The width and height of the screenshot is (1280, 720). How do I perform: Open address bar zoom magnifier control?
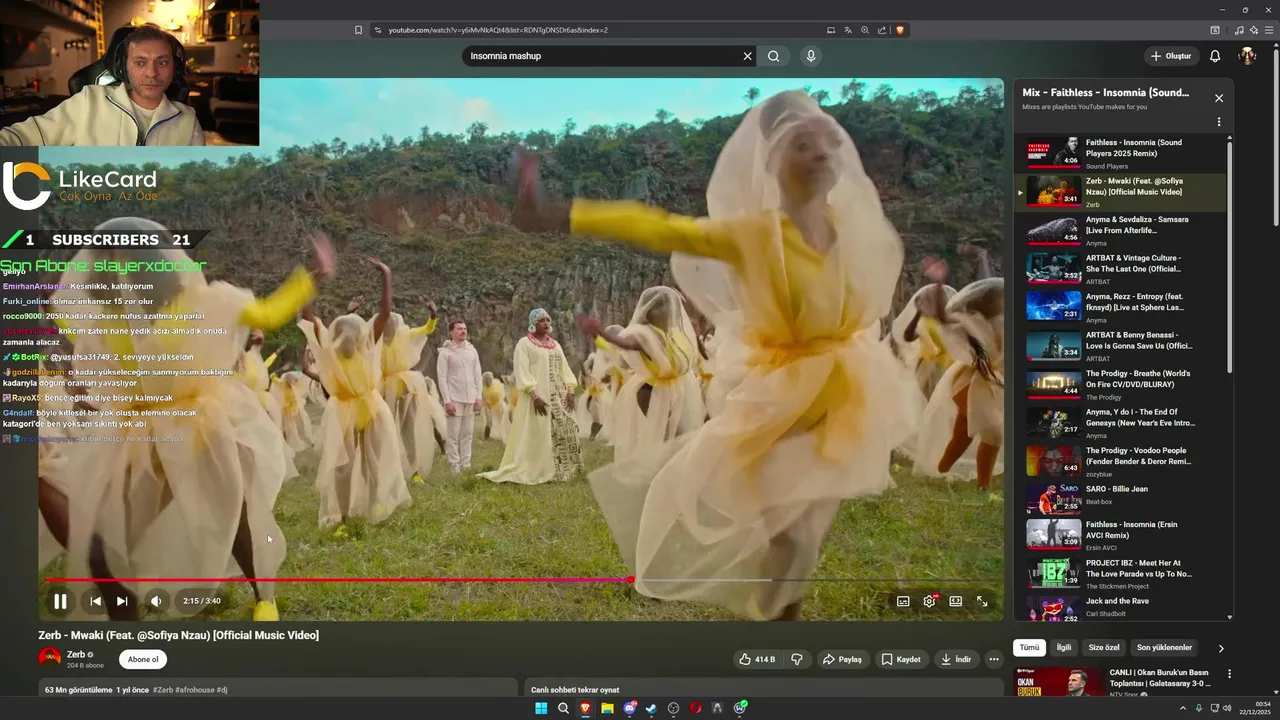[865, 30]
